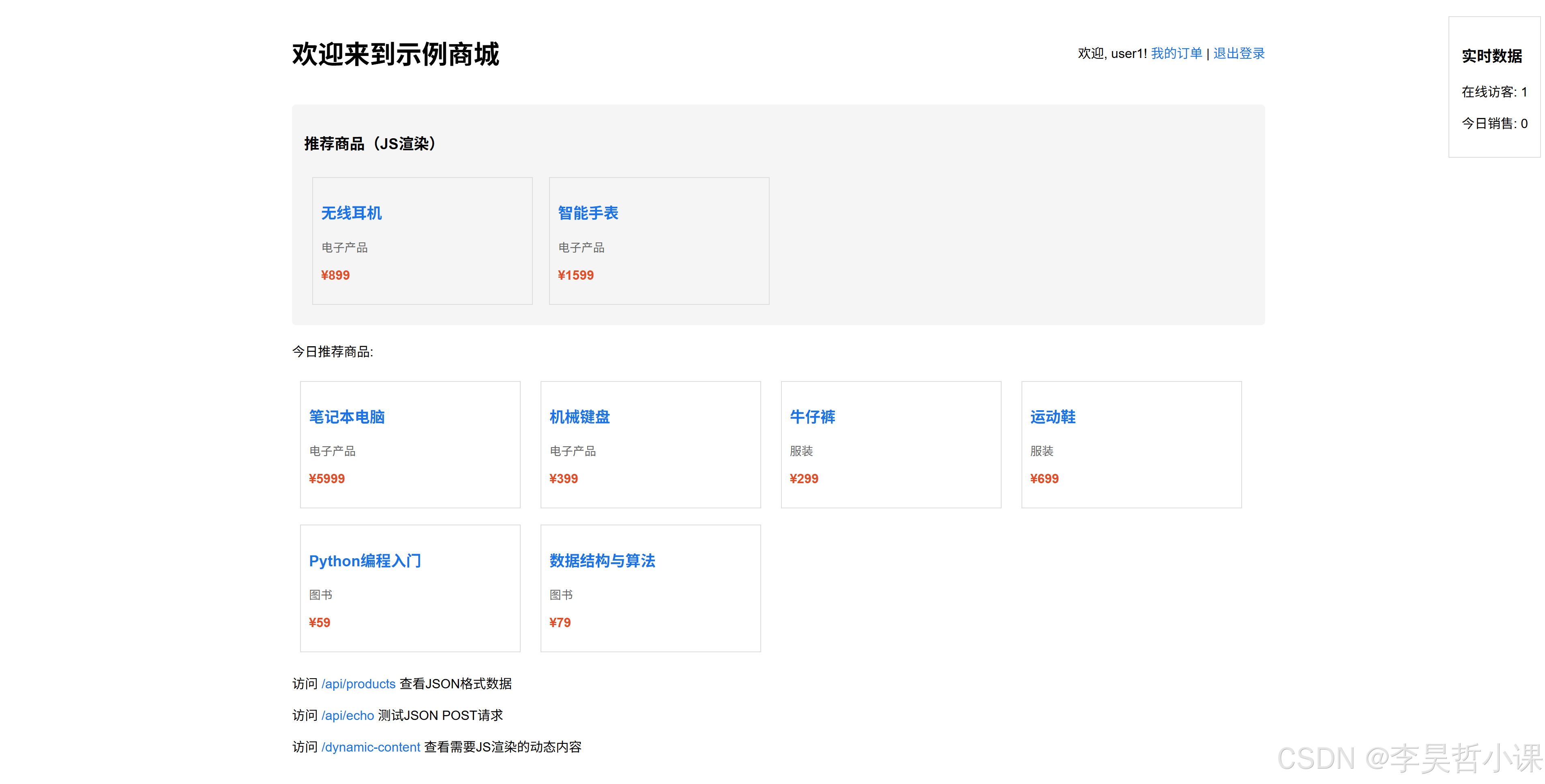Open the /api/echo test link
Viewport: 1545px width, 784px height.
pos(348,715)
